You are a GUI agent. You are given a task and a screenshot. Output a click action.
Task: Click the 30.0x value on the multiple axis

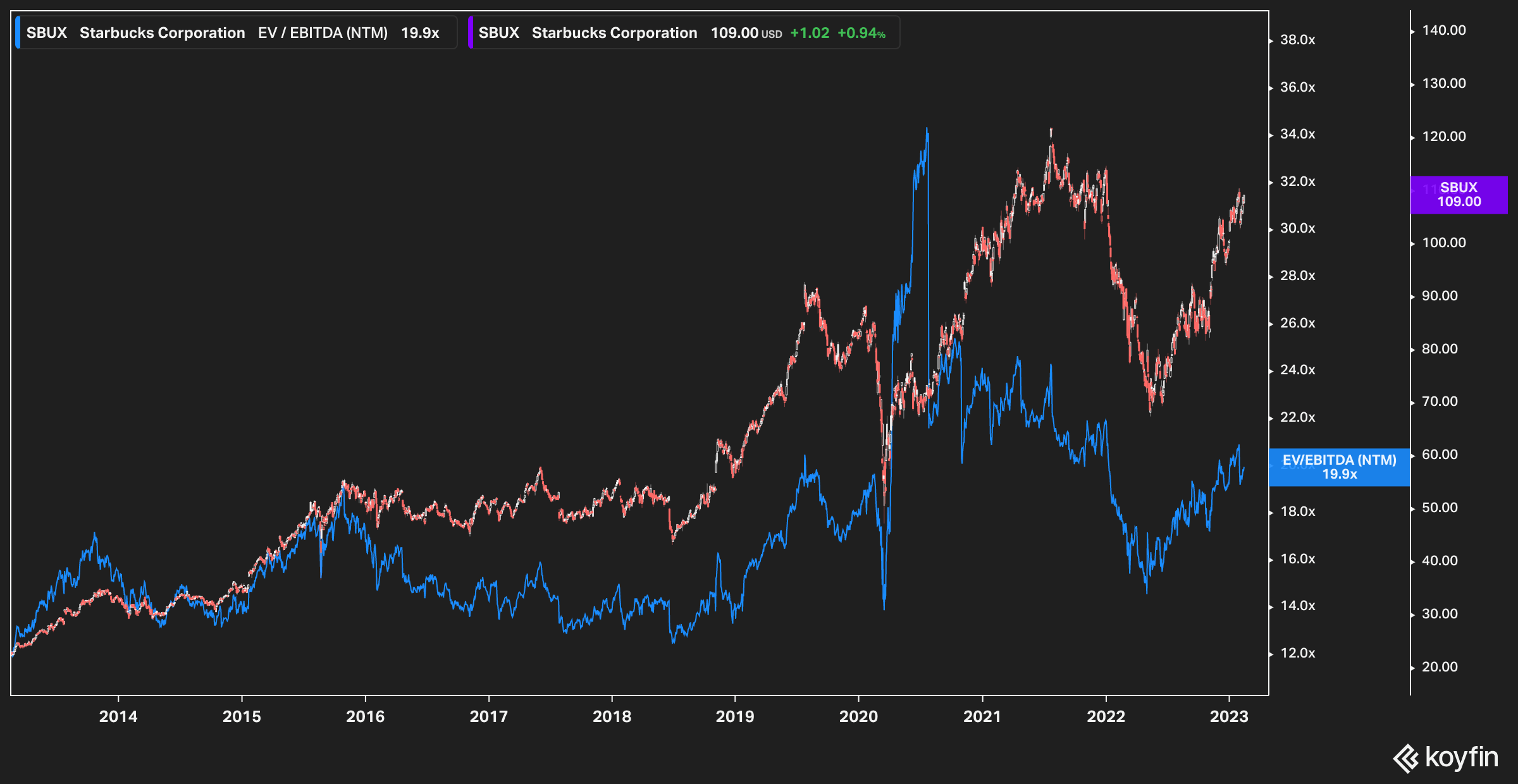[1297, 228]
